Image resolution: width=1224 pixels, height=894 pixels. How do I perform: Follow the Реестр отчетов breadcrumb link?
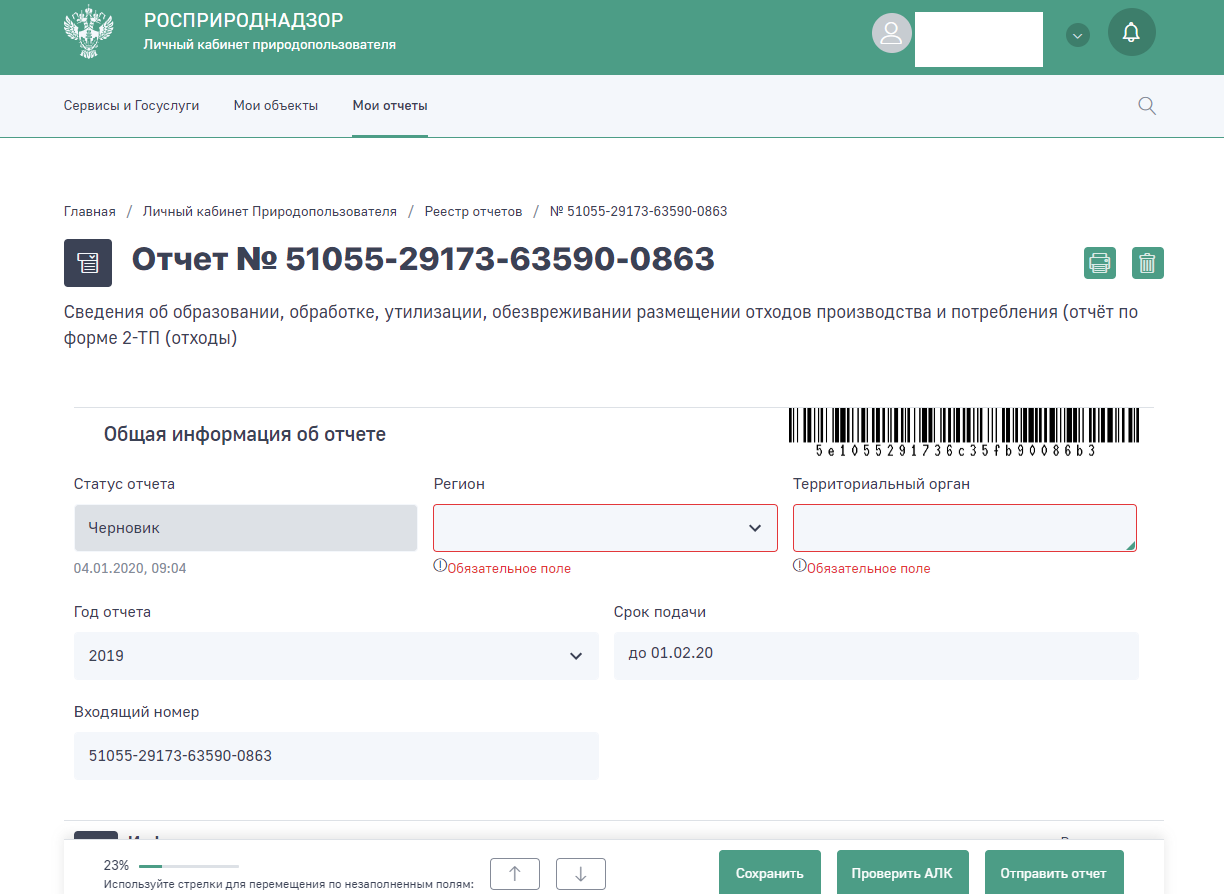(473, 212)
